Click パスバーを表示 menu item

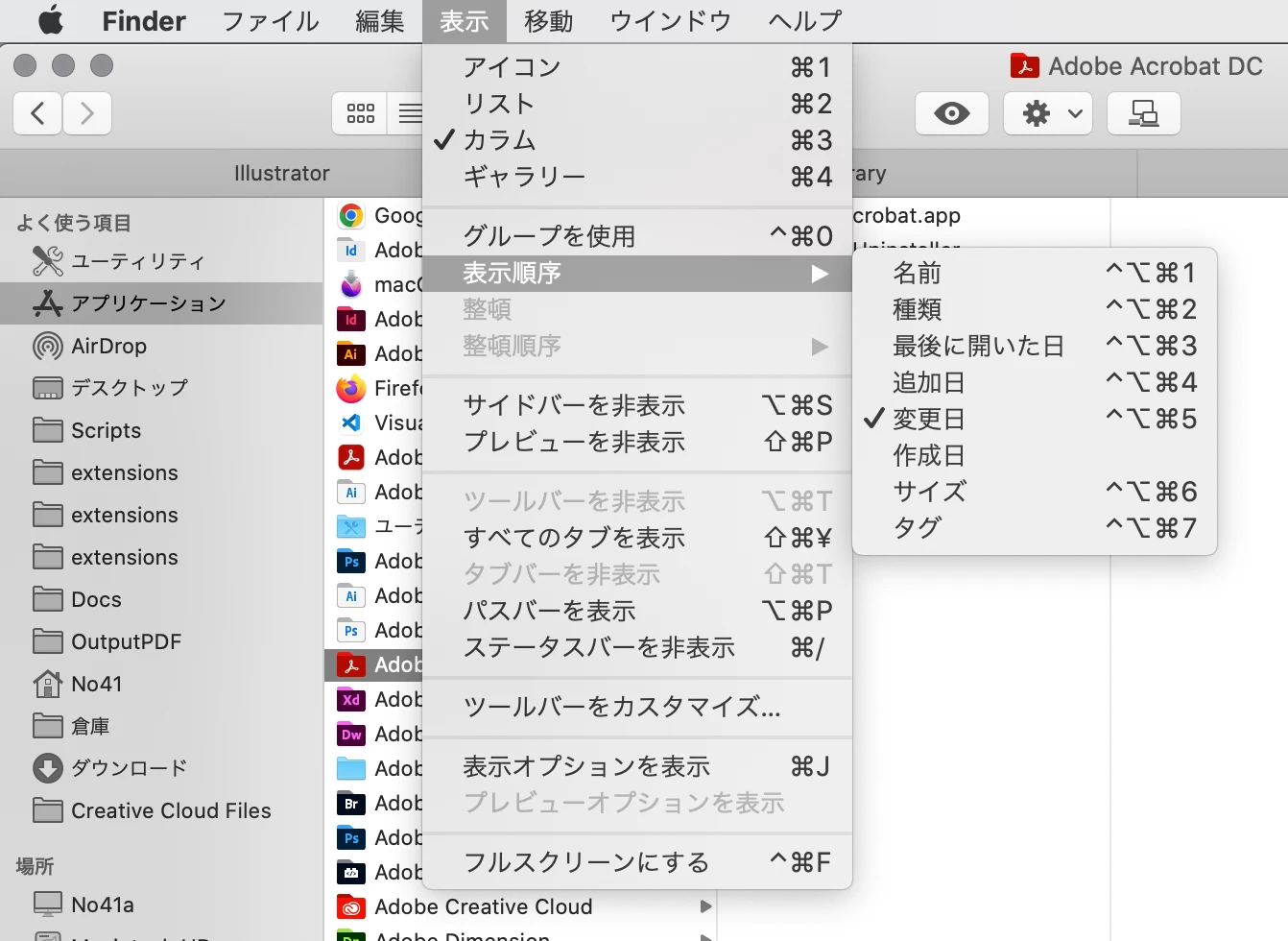[637, 611]
